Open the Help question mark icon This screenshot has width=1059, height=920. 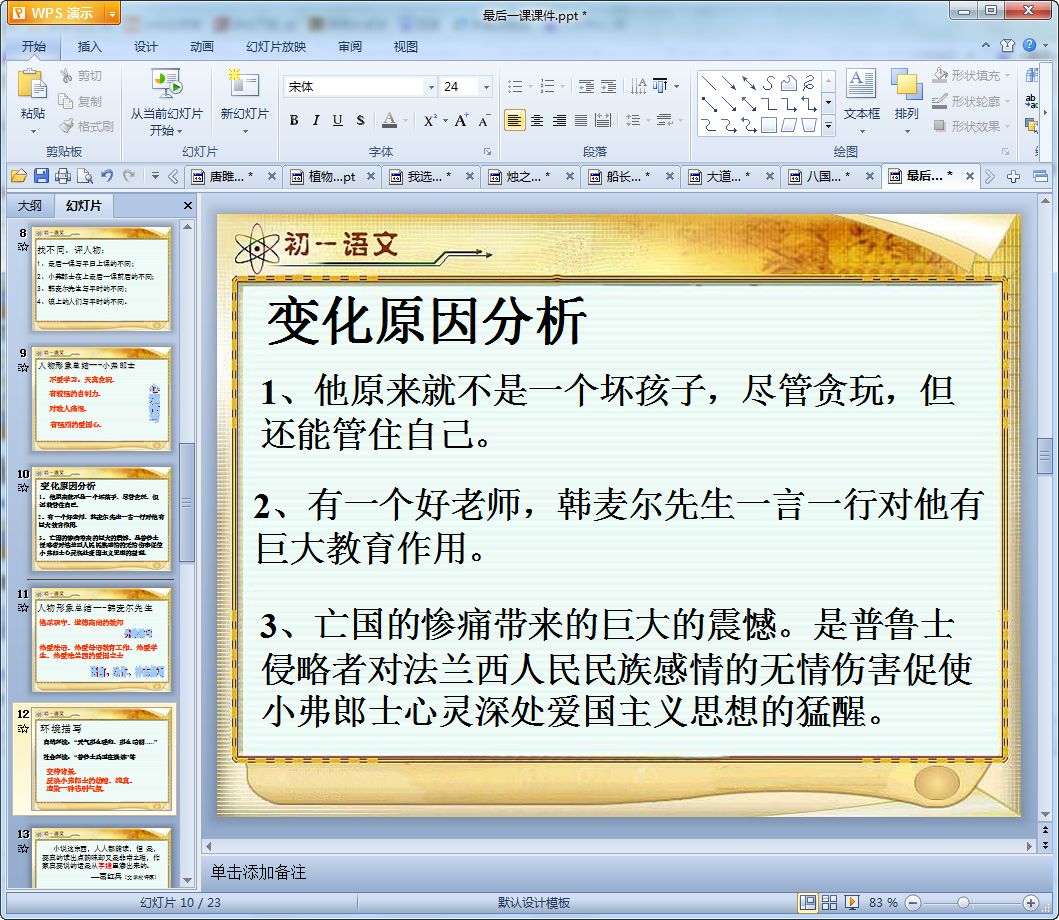click(x=1029, y=45)
